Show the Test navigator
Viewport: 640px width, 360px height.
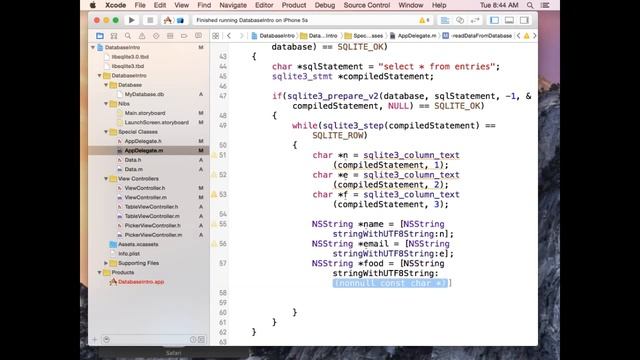[x=156, y=36]
